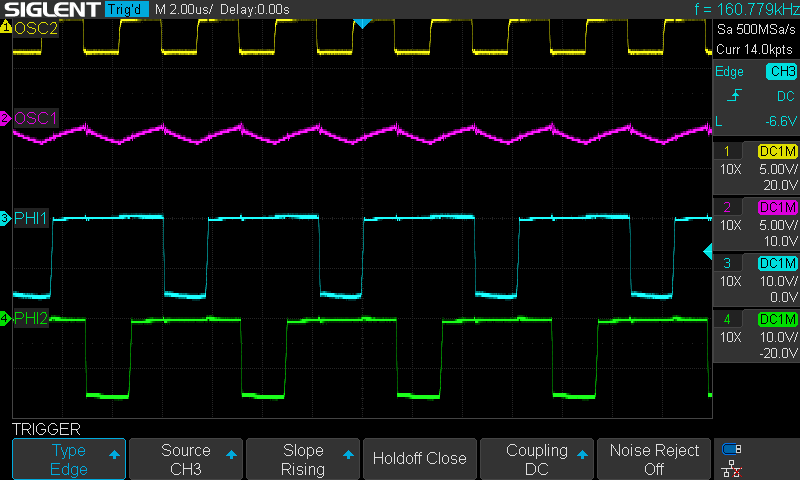Image resolution: width=800 pixels, height=480 pixels.
Task: Click channel 3 offset 0.0V value
Action: tap(784, 297)
